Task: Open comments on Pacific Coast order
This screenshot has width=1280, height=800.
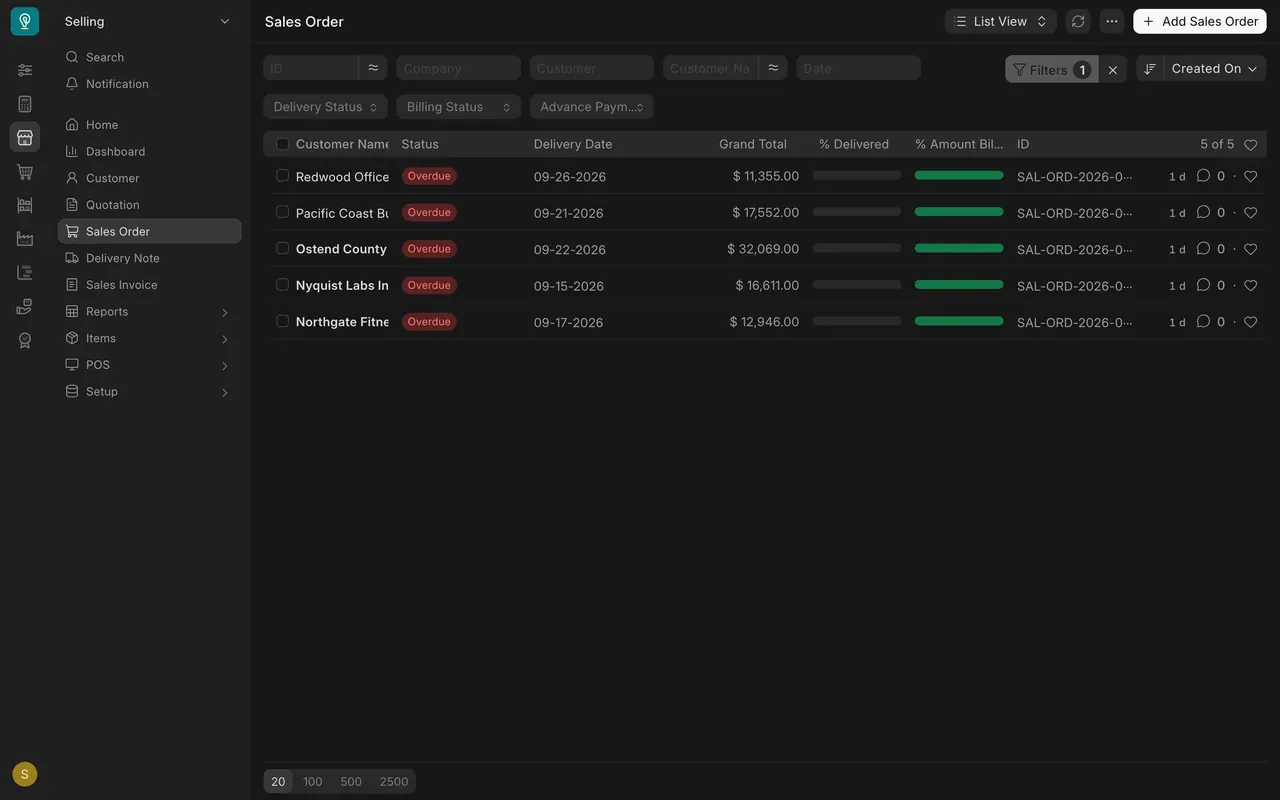Action: tap(1203, 212)
